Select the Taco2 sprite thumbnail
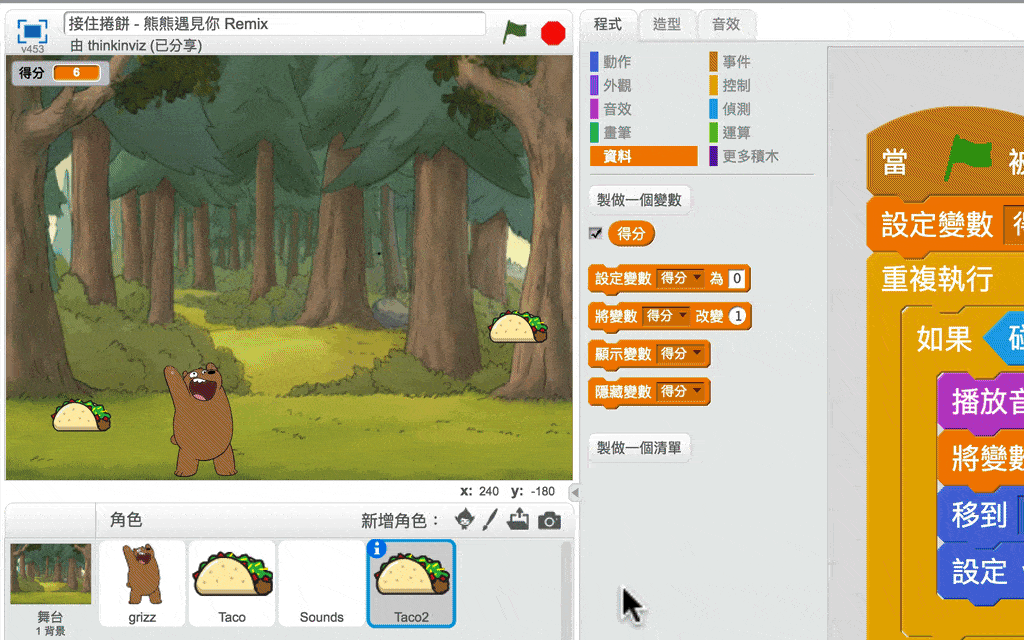The image size is (1024, 640). click(x=411, y=583)
